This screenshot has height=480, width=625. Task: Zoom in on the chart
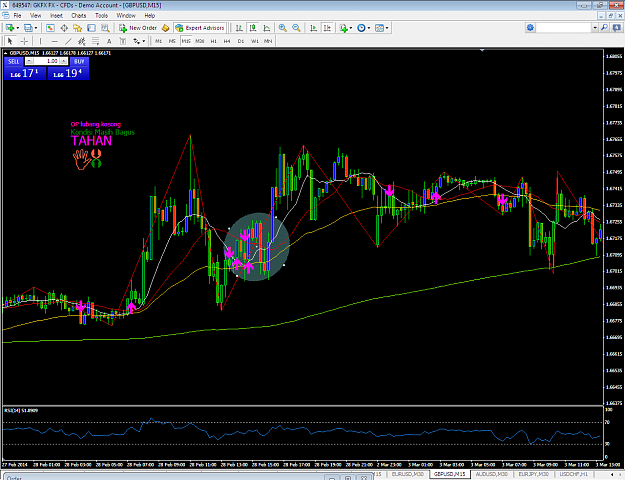coord(283,28)
